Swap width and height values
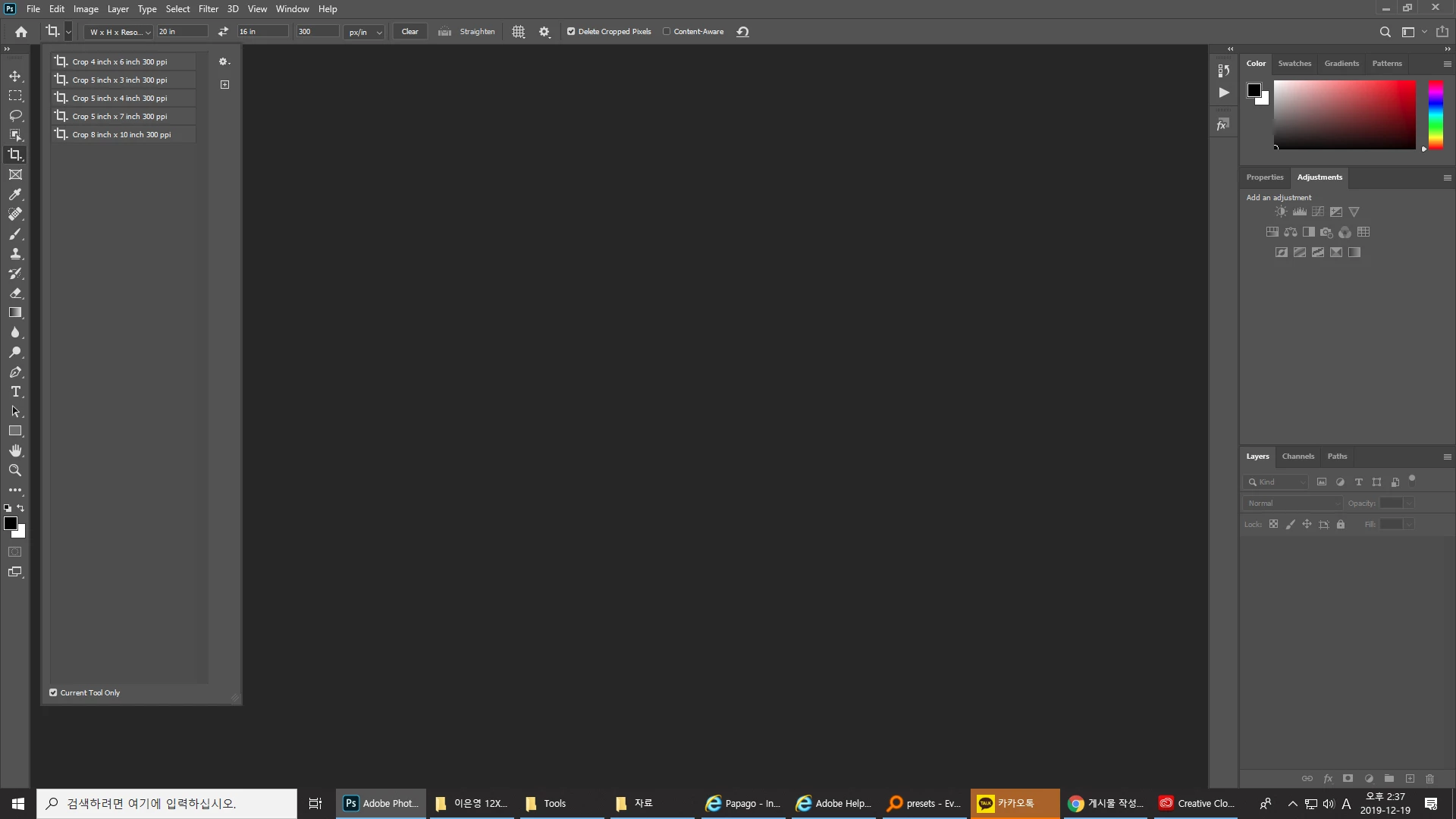This screenshot has height=819, width=1456. click(223, 32)
